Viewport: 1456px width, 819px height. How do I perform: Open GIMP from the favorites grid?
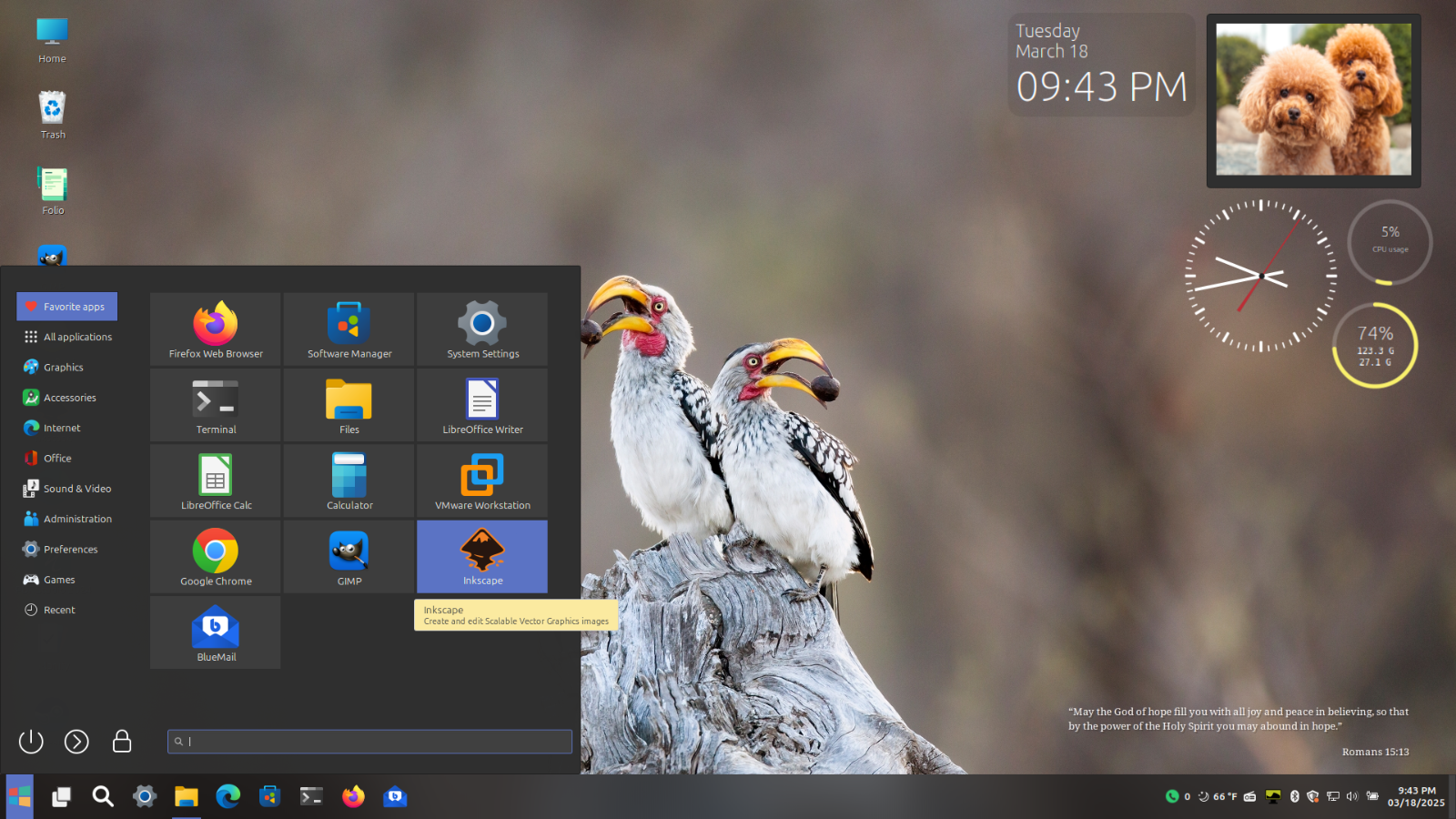[349, 556]
